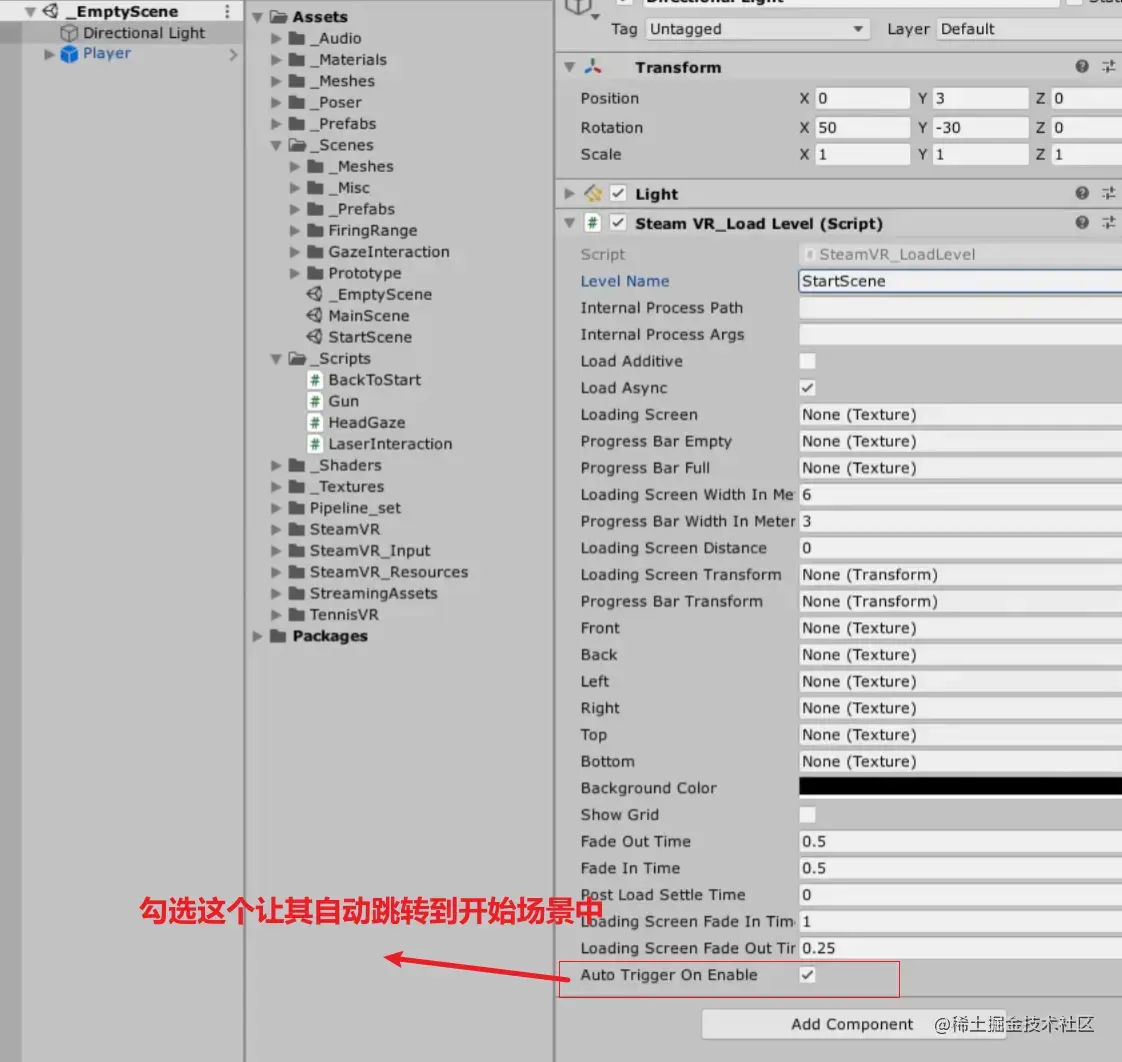
Task: Click the Loading Screen texture field
Action: coord(960,414)
